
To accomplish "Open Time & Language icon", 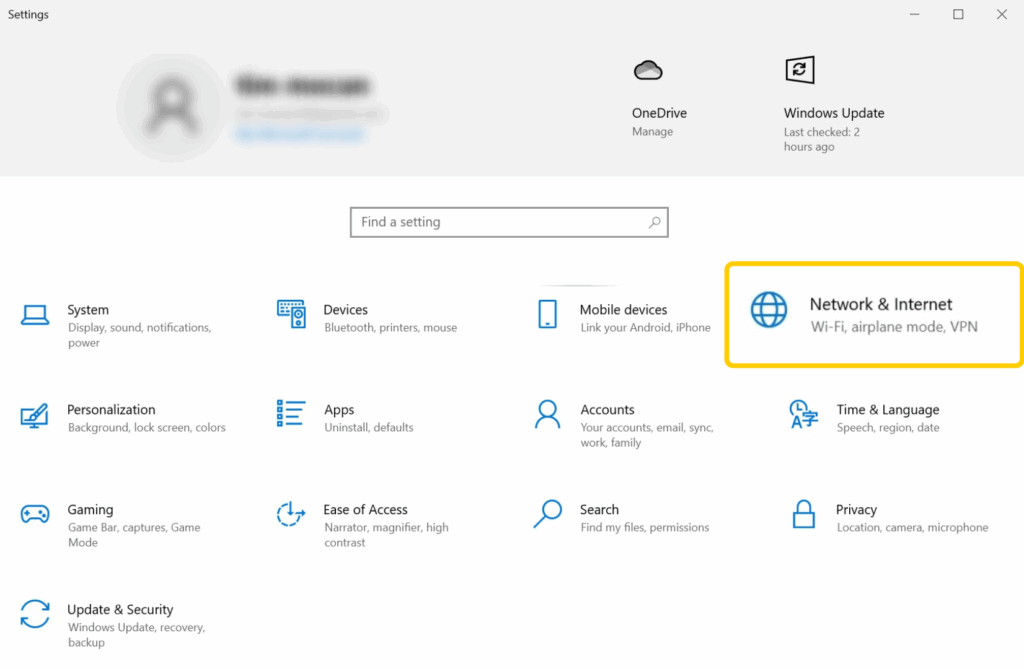I will point(803,414).
